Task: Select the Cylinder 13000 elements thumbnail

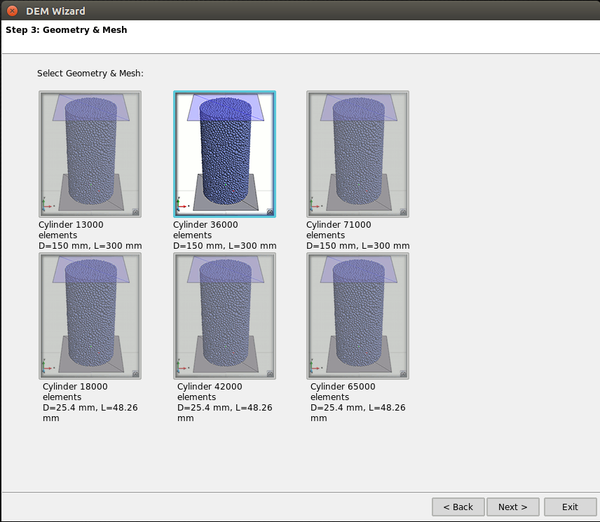Action: point(90,153)
